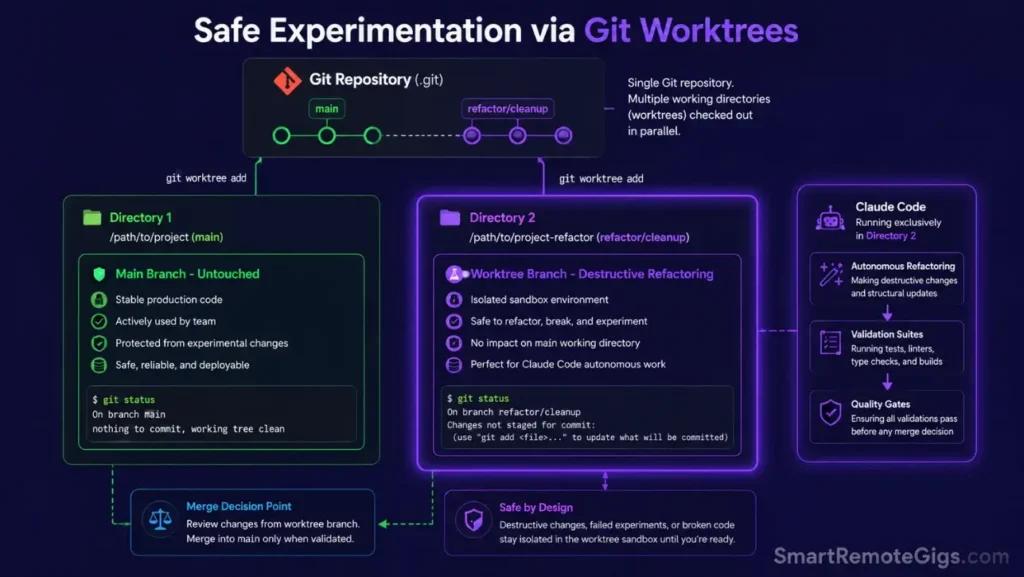Click the Merge Decision Point title
This screenshot has height=577, width=1024.
238,507
